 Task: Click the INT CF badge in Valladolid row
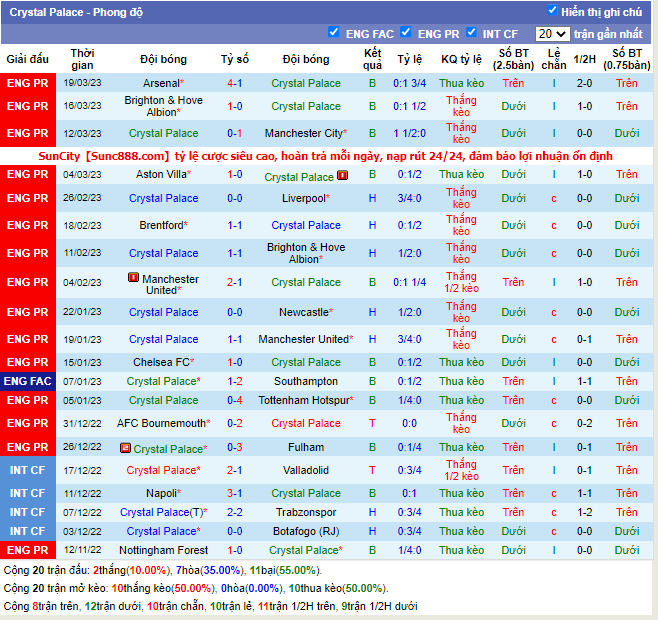(x=27, y=470)
